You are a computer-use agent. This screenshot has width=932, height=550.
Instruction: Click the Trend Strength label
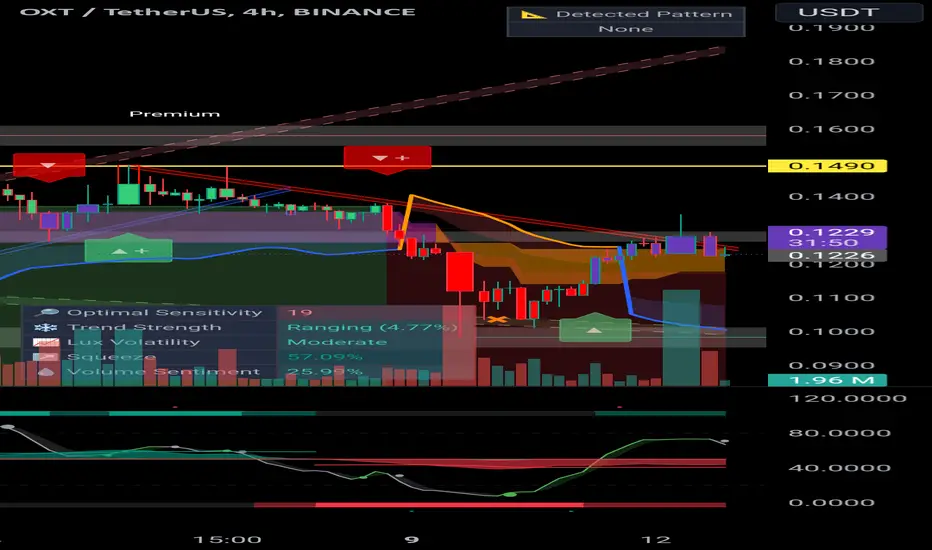(x=144, y=328)
